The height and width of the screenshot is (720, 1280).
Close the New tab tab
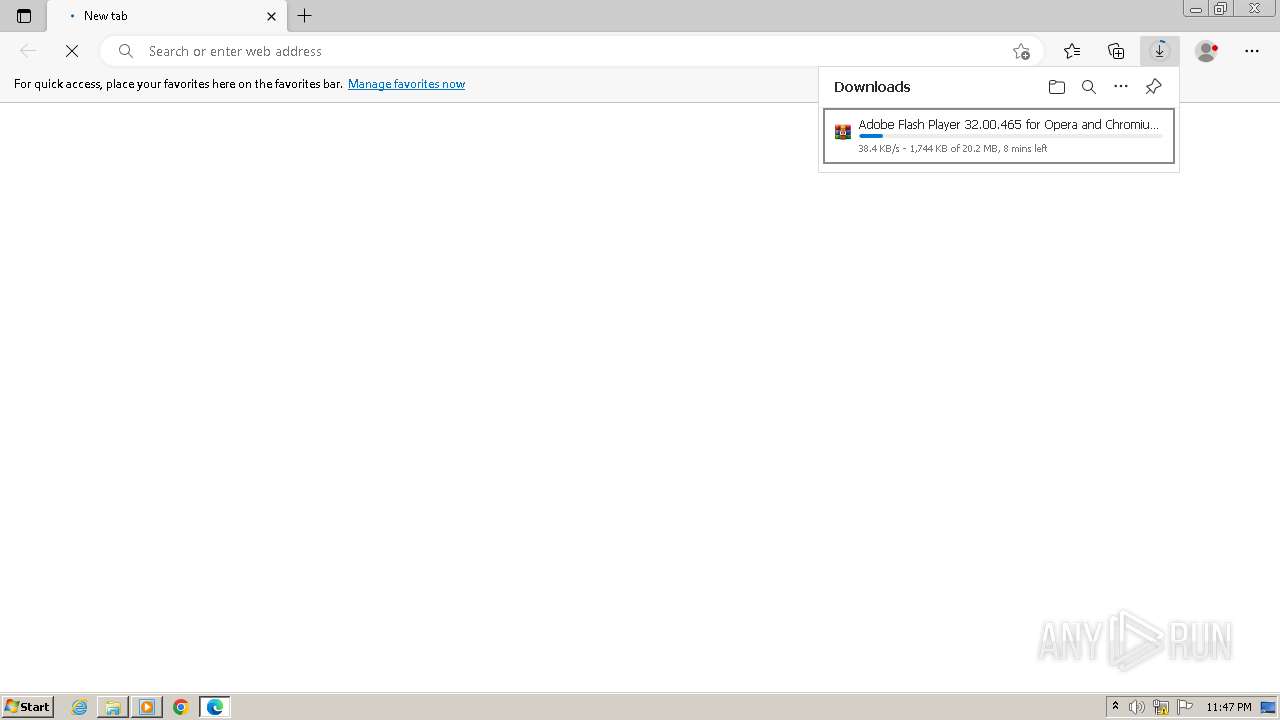click(x=271, y=16)
